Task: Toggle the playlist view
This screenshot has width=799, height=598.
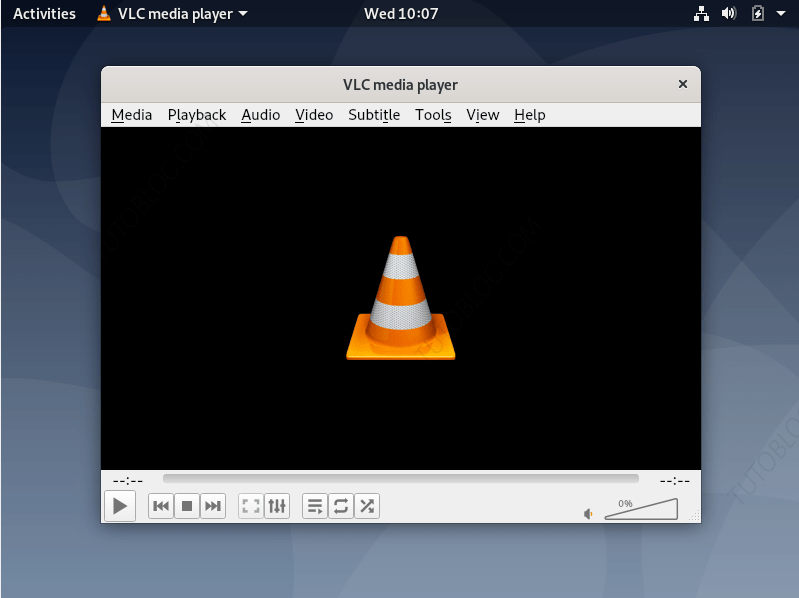Action: [x=315, y=506]
